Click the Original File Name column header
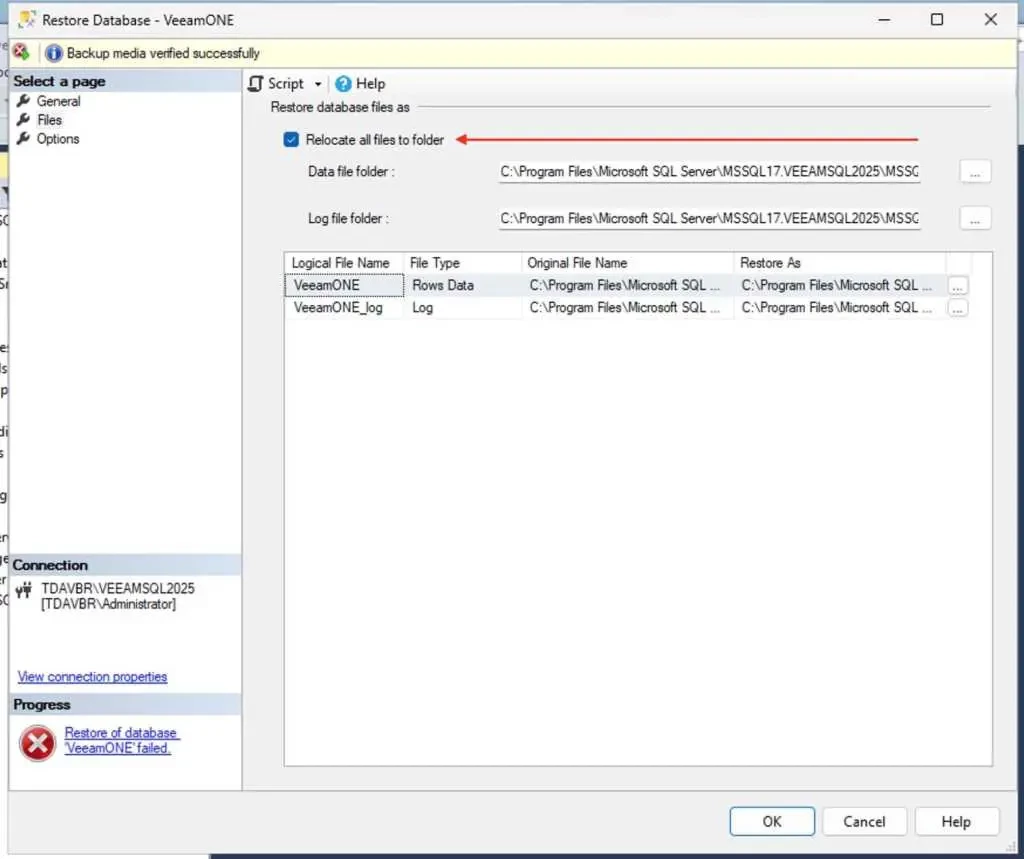Screen dimensions: 1024x859 coord(628,263)
